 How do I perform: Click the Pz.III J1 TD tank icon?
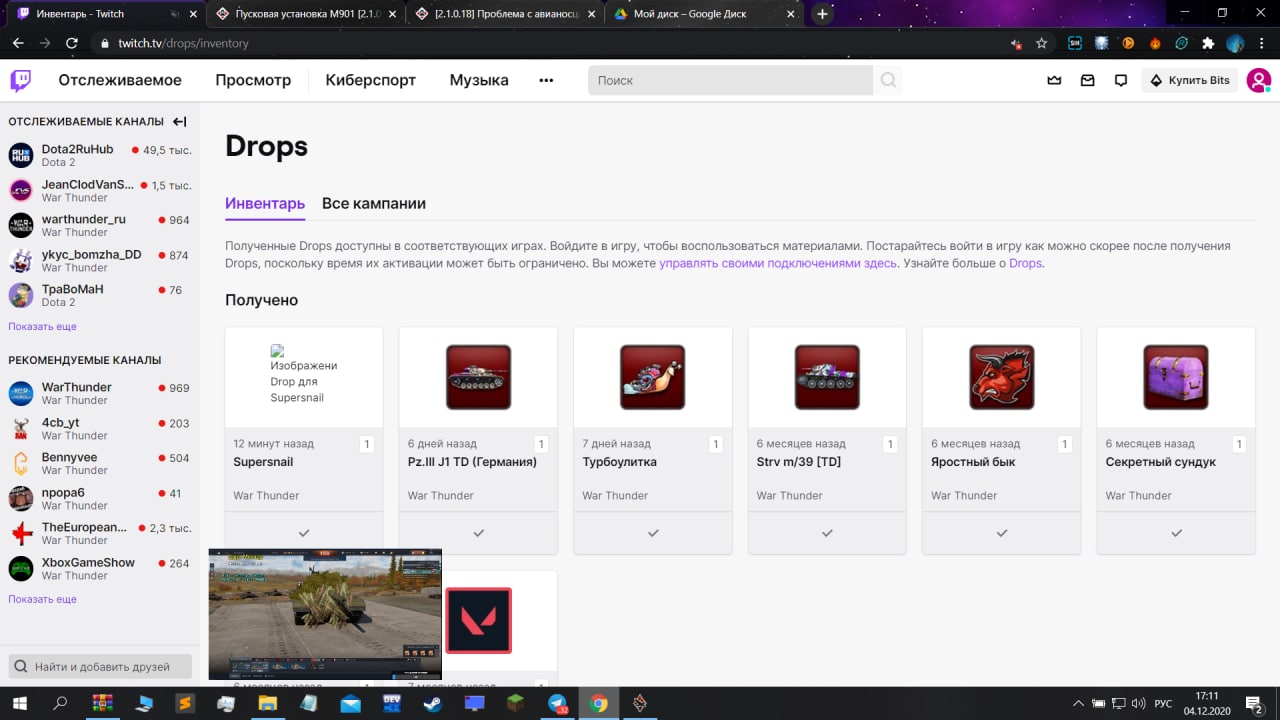[478, 377]
